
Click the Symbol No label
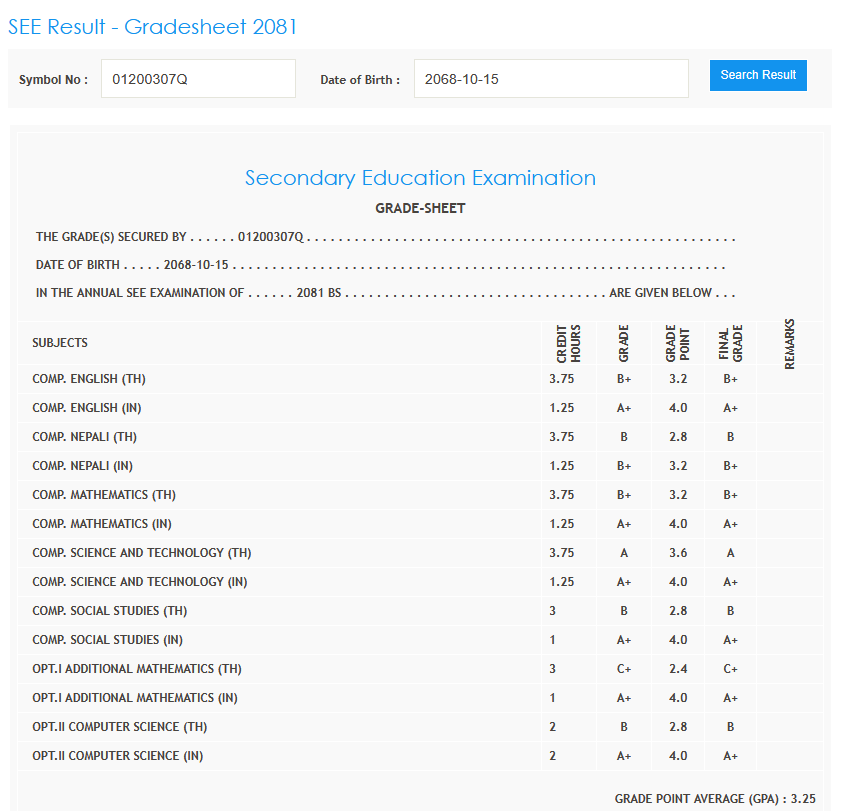point(53,79)
